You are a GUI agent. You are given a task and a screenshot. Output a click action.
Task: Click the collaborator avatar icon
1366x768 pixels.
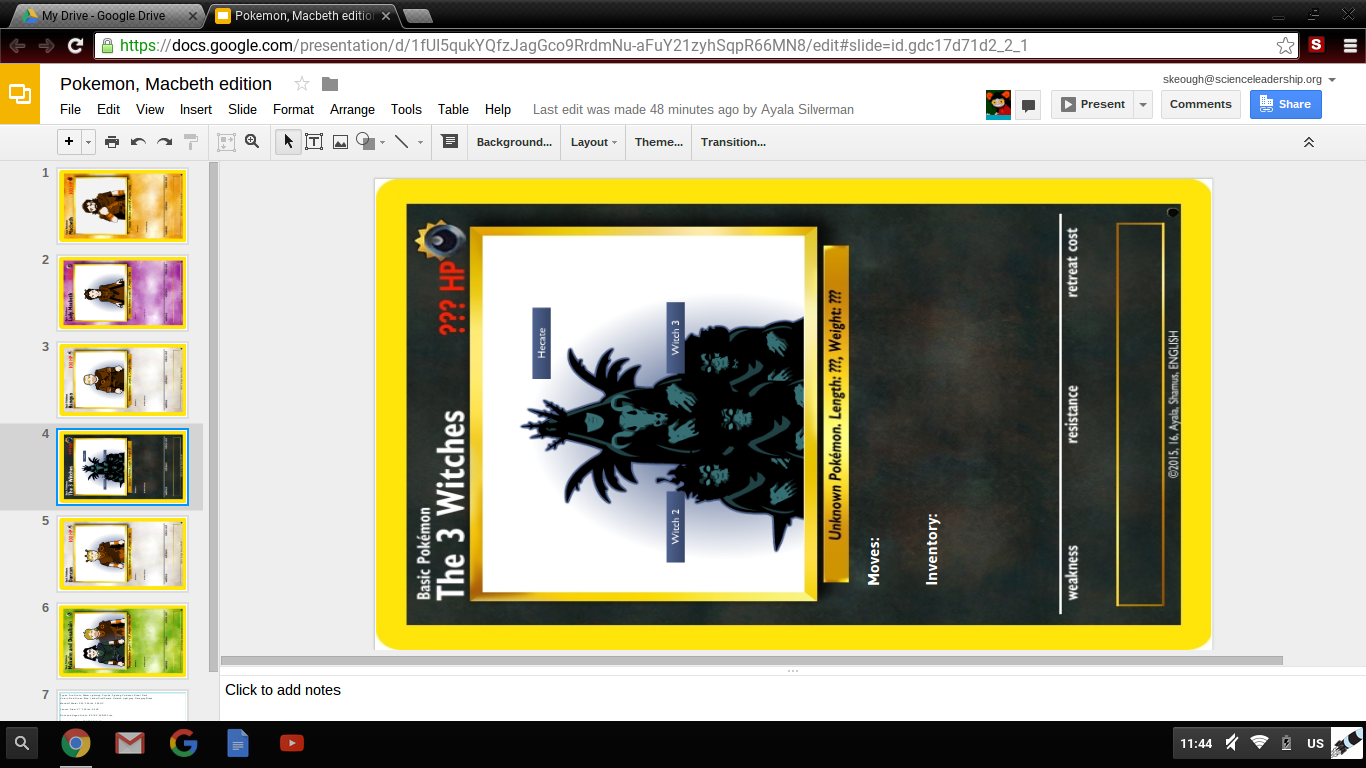(998, 104)
